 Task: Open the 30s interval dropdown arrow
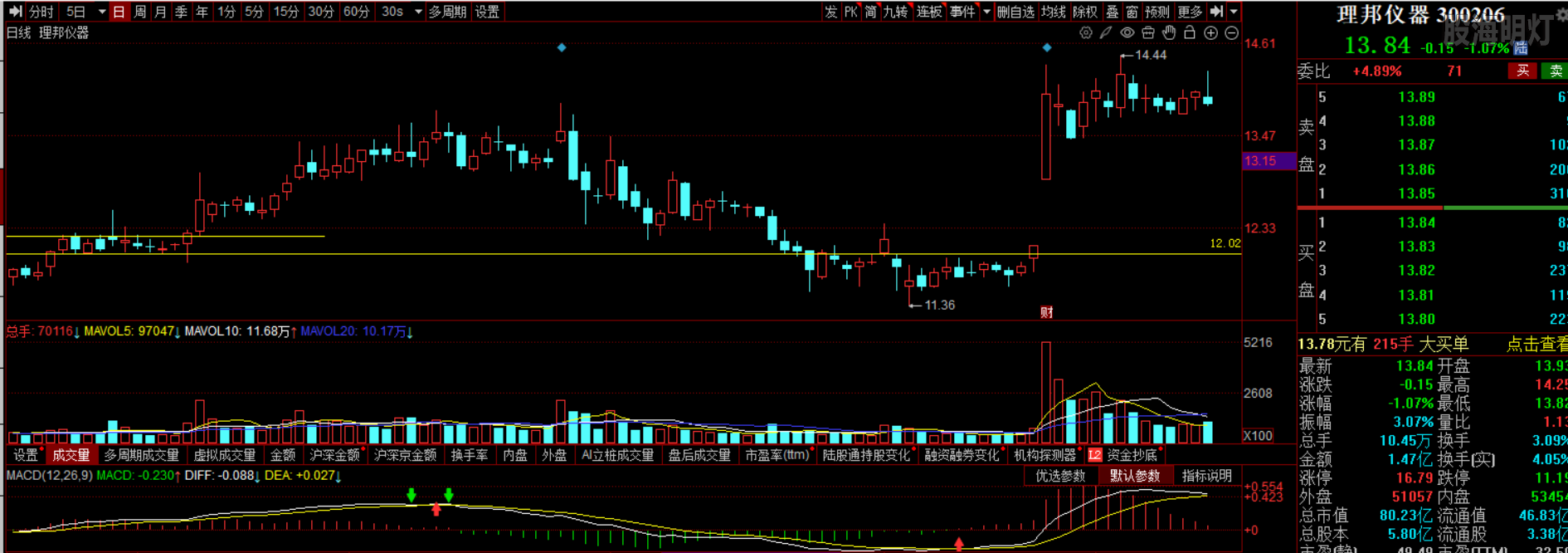[418, 12]
